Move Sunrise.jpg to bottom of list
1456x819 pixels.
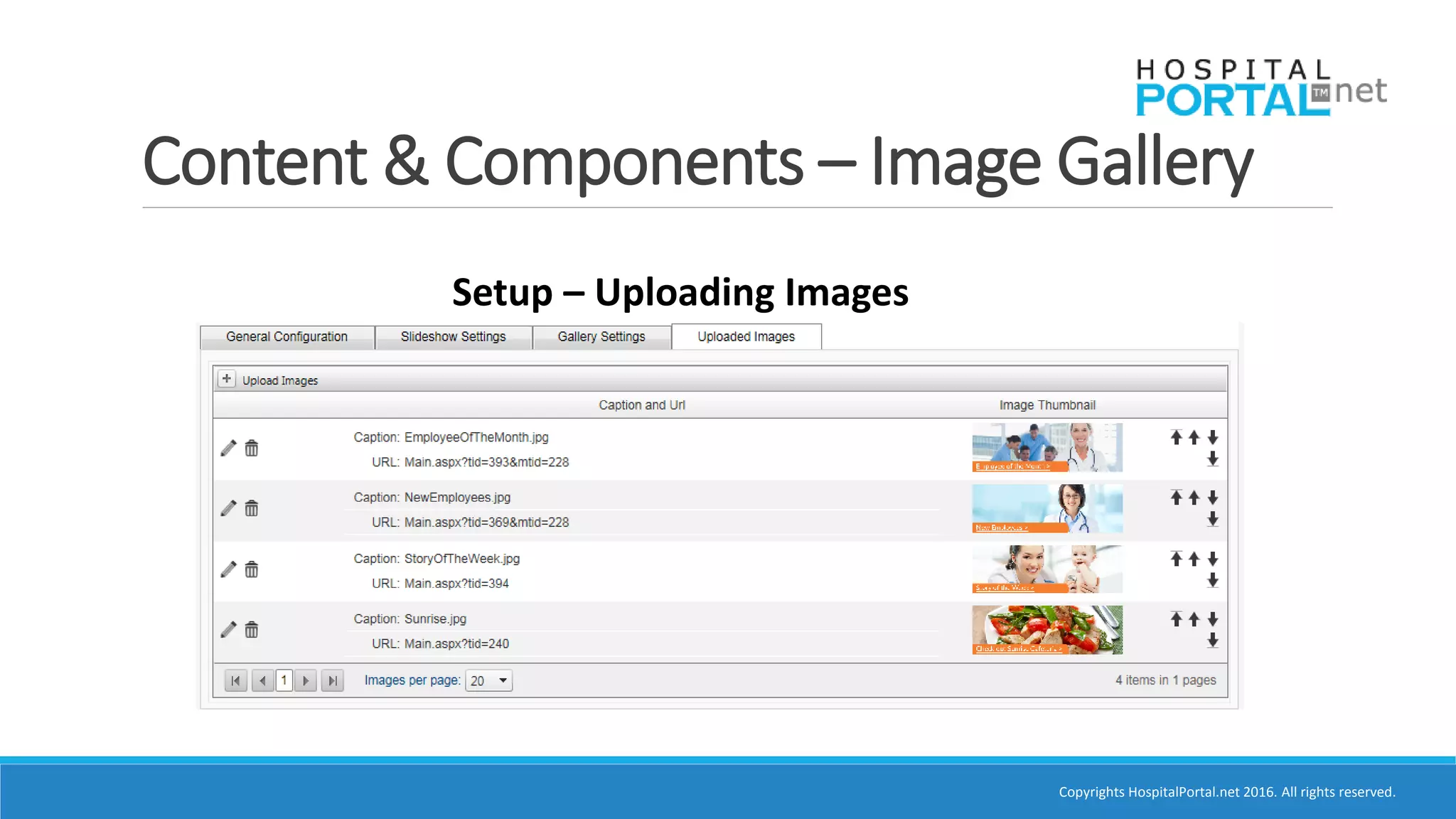tap(1213, 641)
